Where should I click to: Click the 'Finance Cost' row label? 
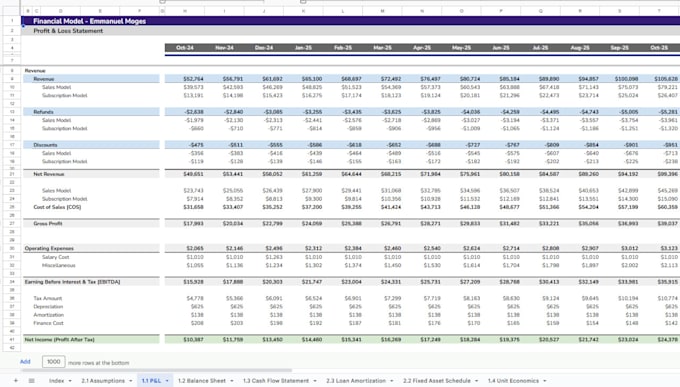pyautogui.click(x=48, y=323)
